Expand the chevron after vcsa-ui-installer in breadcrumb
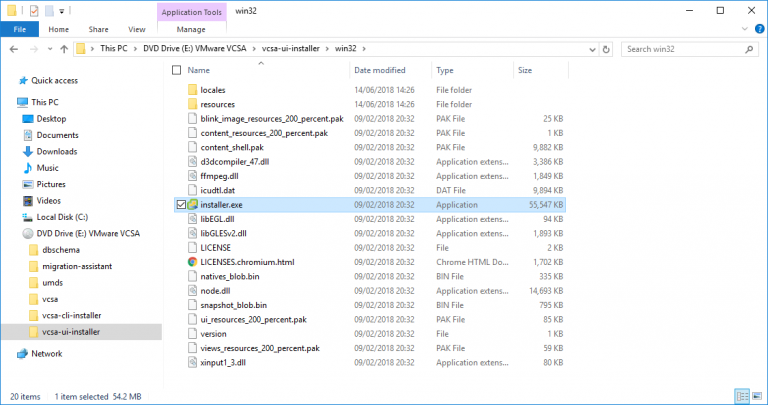Viewport: 768px width, 405px height. (x=328, y=49)
